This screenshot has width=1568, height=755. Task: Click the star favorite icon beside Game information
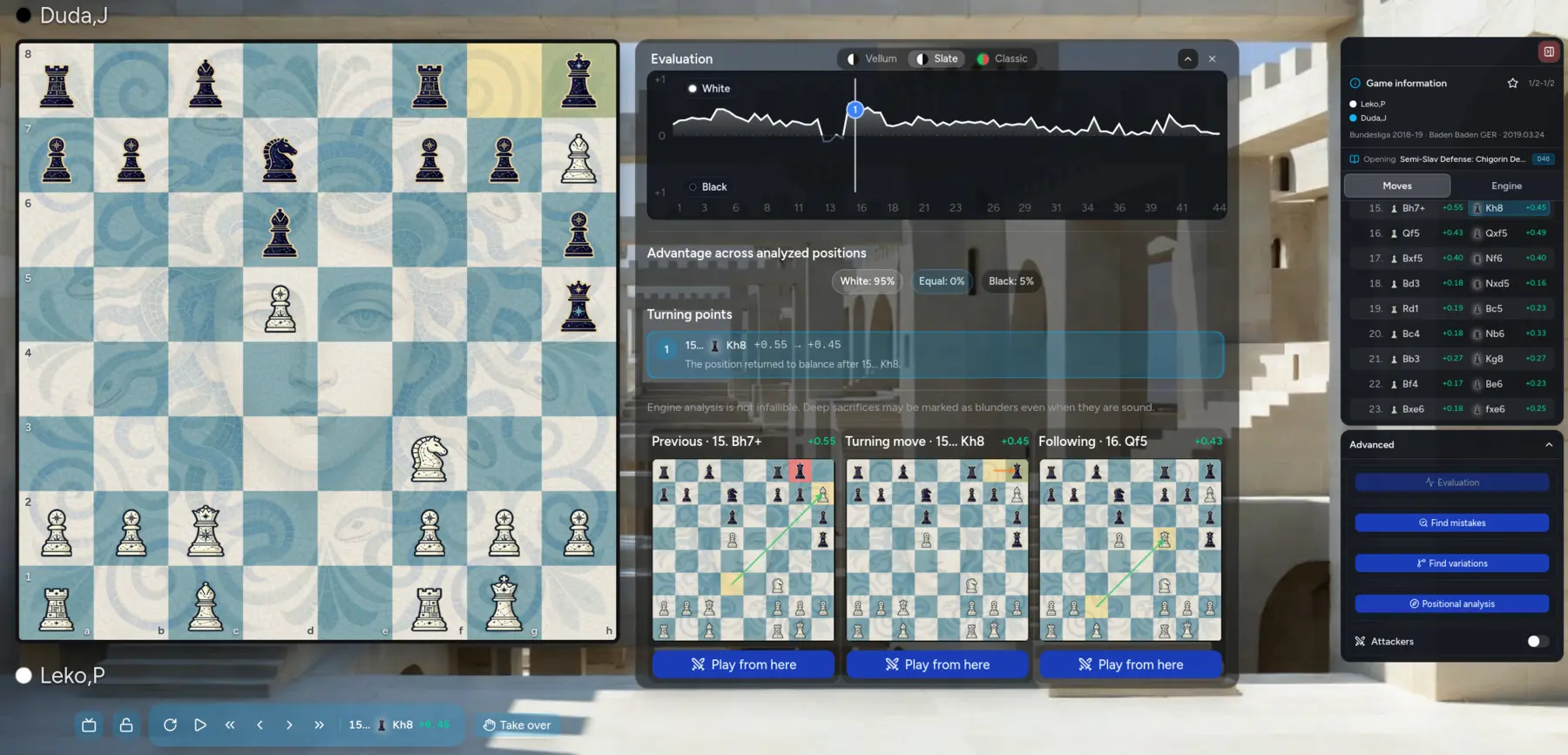[1513, 83]
